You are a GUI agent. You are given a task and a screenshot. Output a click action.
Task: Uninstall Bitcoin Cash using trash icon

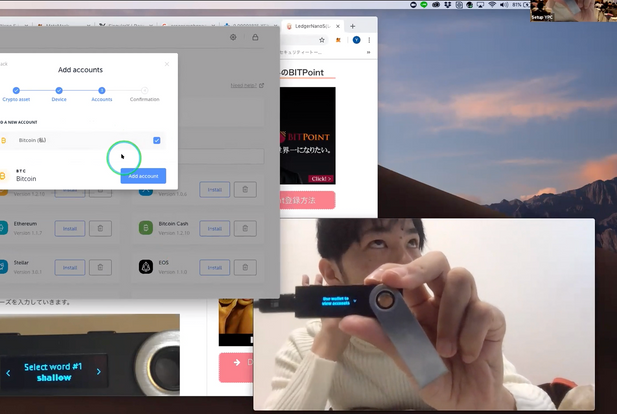coord(245,229)
